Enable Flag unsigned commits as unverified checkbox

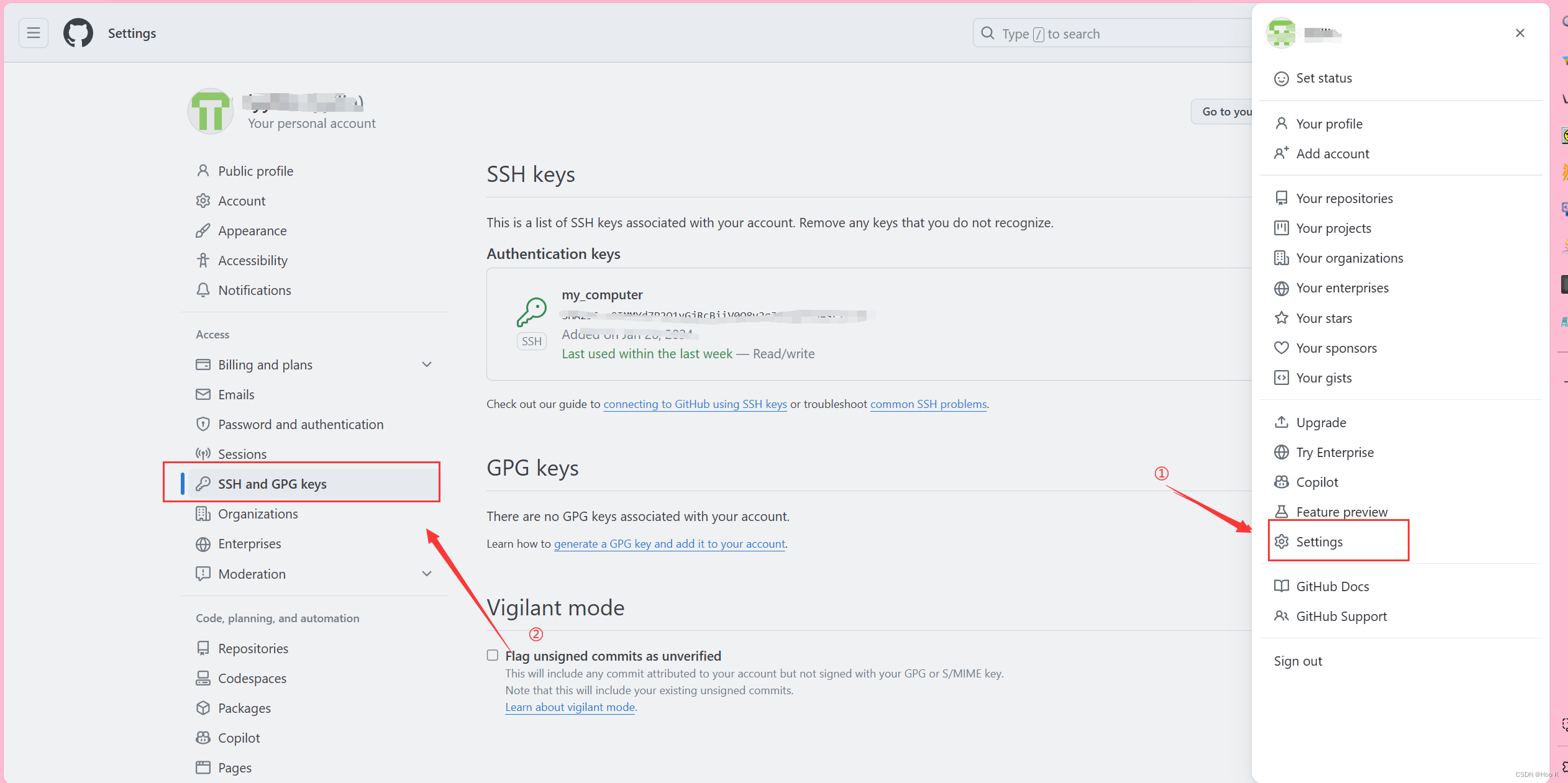493,656
